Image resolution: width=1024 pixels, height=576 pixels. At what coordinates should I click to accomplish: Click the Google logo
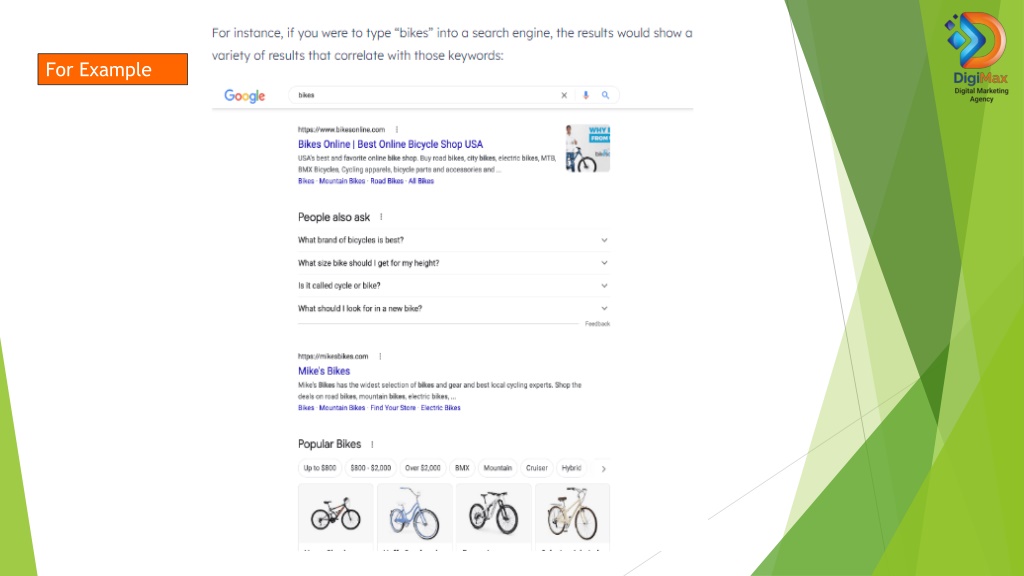click(244, 96)
